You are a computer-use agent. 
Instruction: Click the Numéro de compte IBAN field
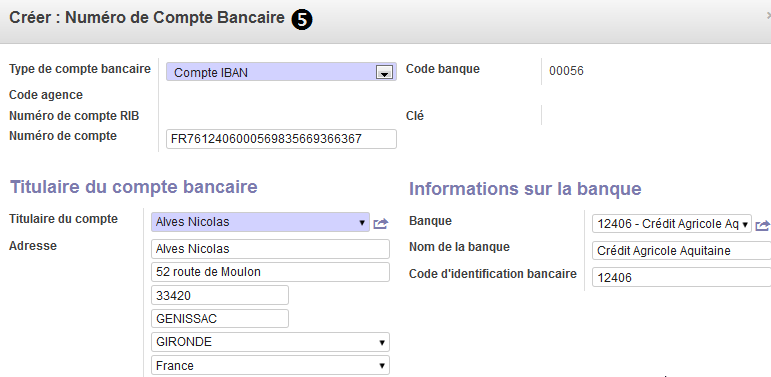281,139
